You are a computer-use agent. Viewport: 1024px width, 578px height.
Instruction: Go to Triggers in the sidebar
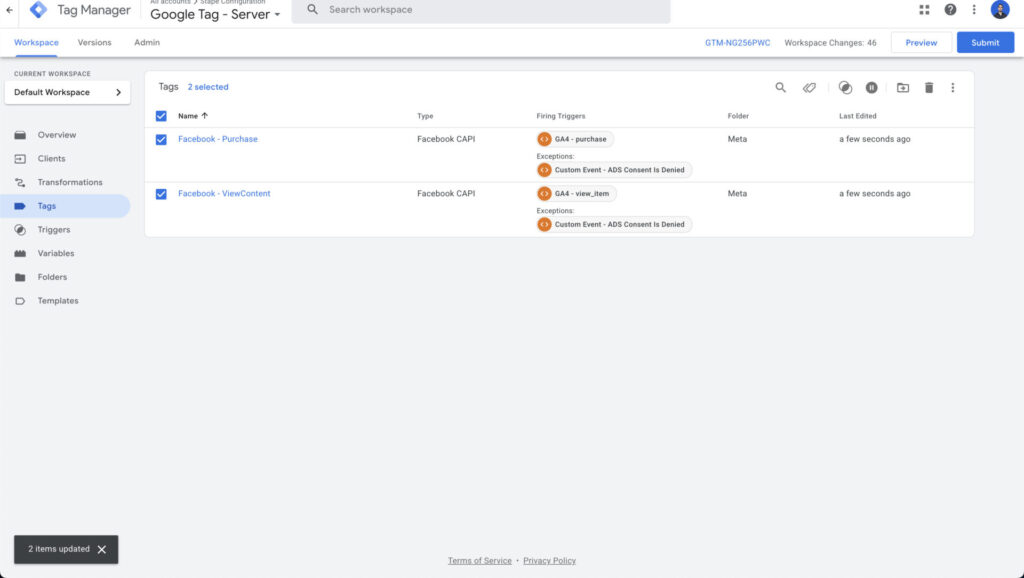coord(54,230)
